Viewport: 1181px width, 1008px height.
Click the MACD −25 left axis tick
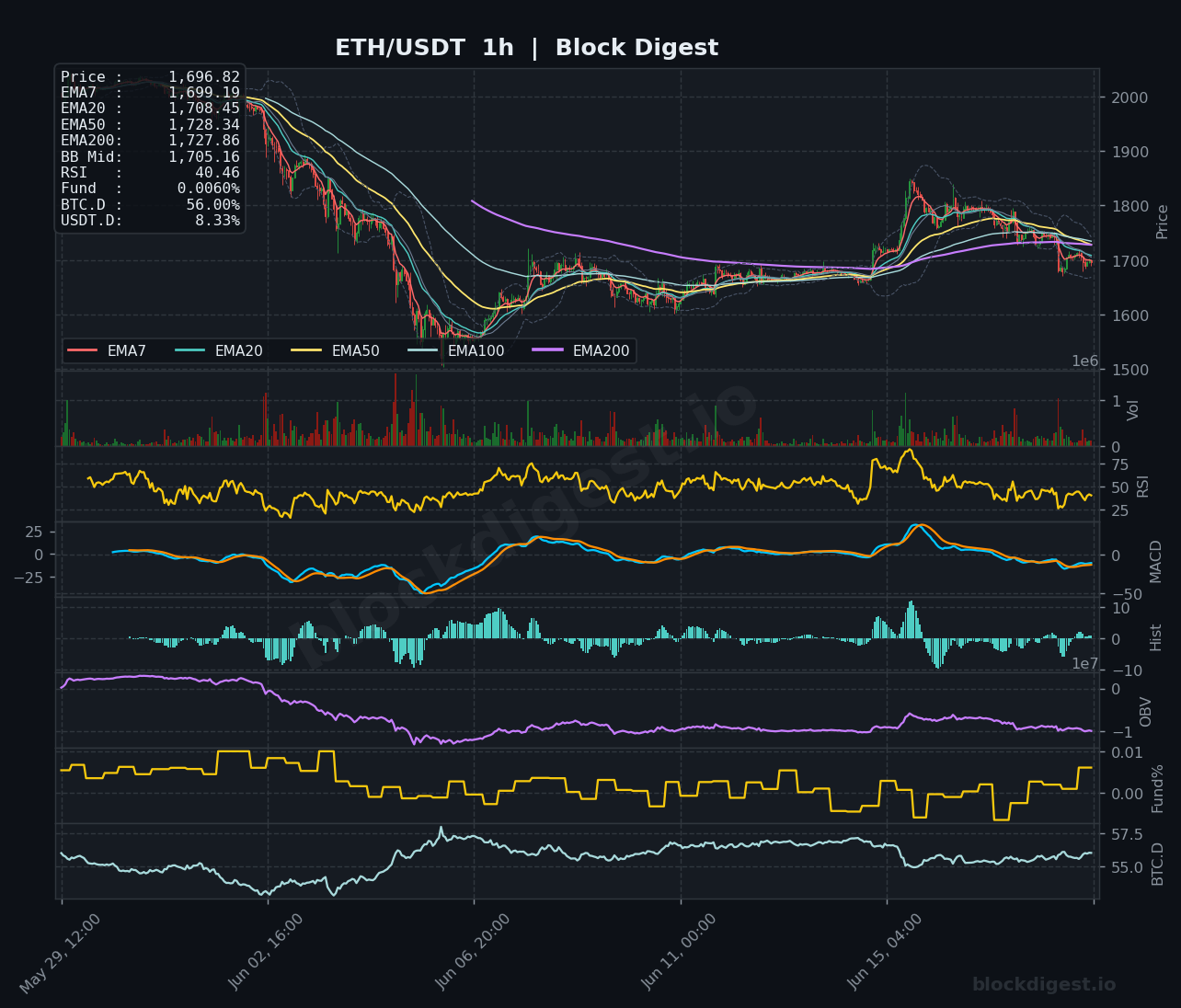(x=29, y=577)
